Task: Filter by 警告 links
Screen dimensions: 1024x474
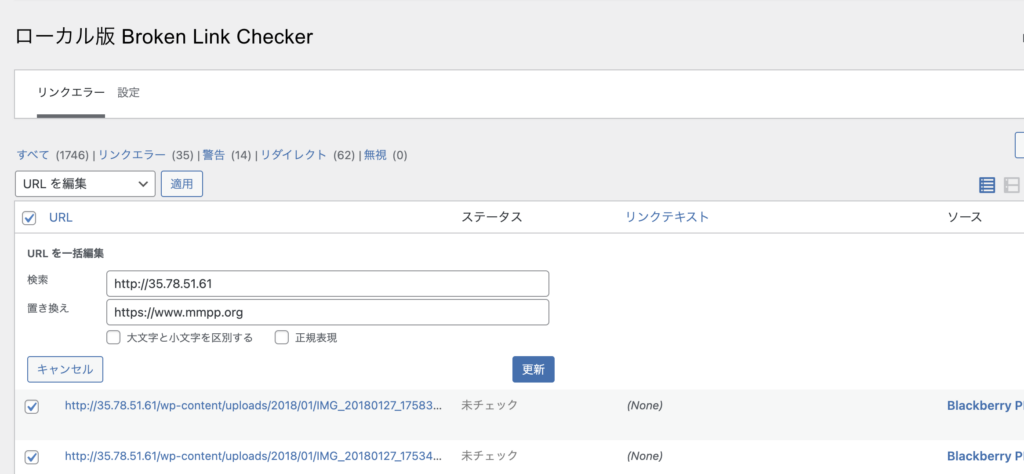Action: point(213,155)
